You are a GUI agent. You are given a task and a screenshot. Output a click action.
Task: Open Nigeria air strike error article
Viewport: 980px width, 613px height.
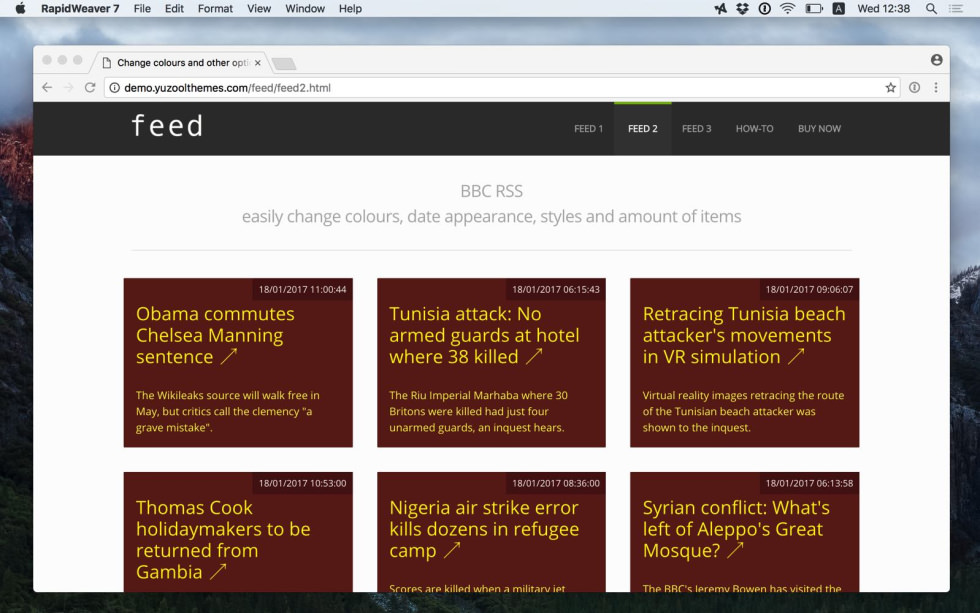[484, 529]
